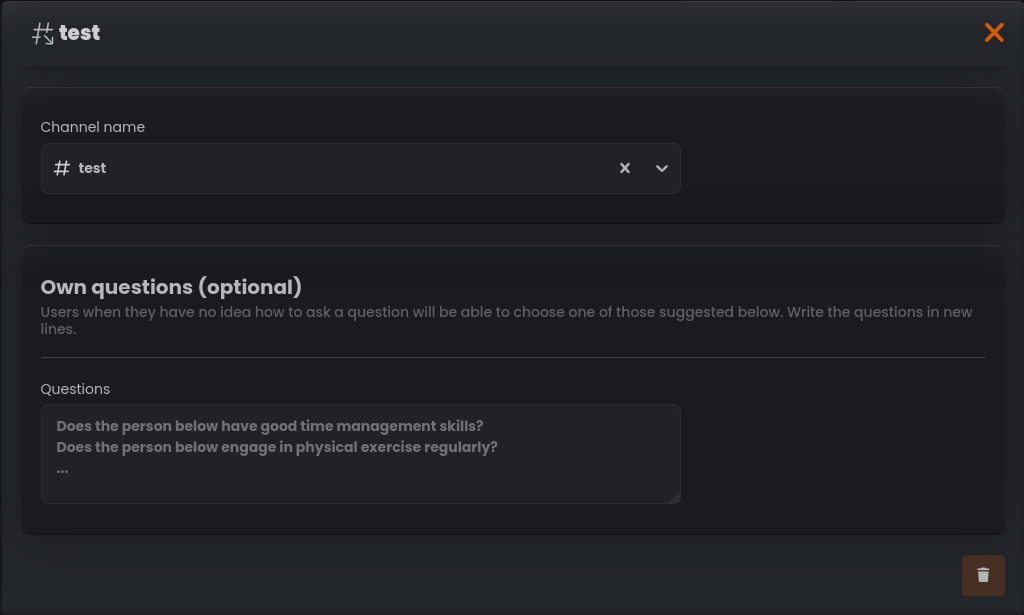Clear the selected channel using the X icon

pos(625,168)
